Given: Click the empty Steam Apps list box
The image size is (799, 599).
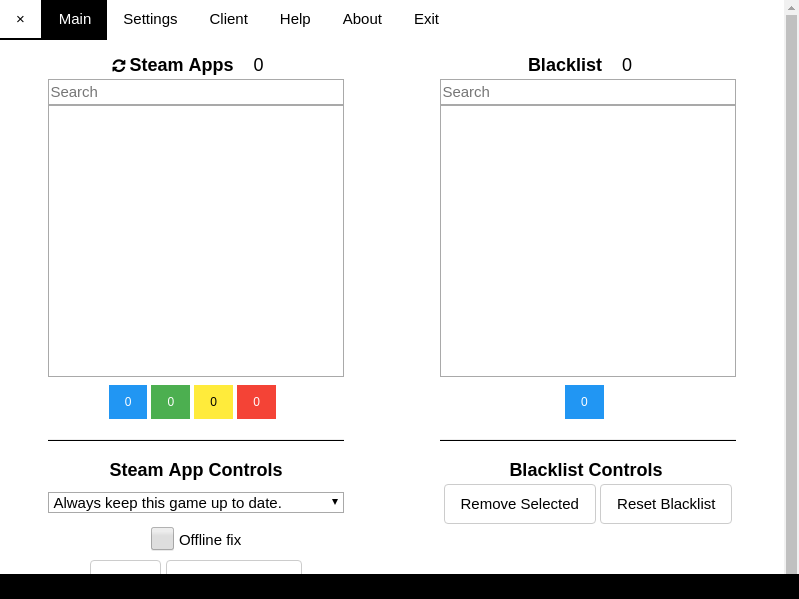Looking at the screenshot, I should coord(196,241).
